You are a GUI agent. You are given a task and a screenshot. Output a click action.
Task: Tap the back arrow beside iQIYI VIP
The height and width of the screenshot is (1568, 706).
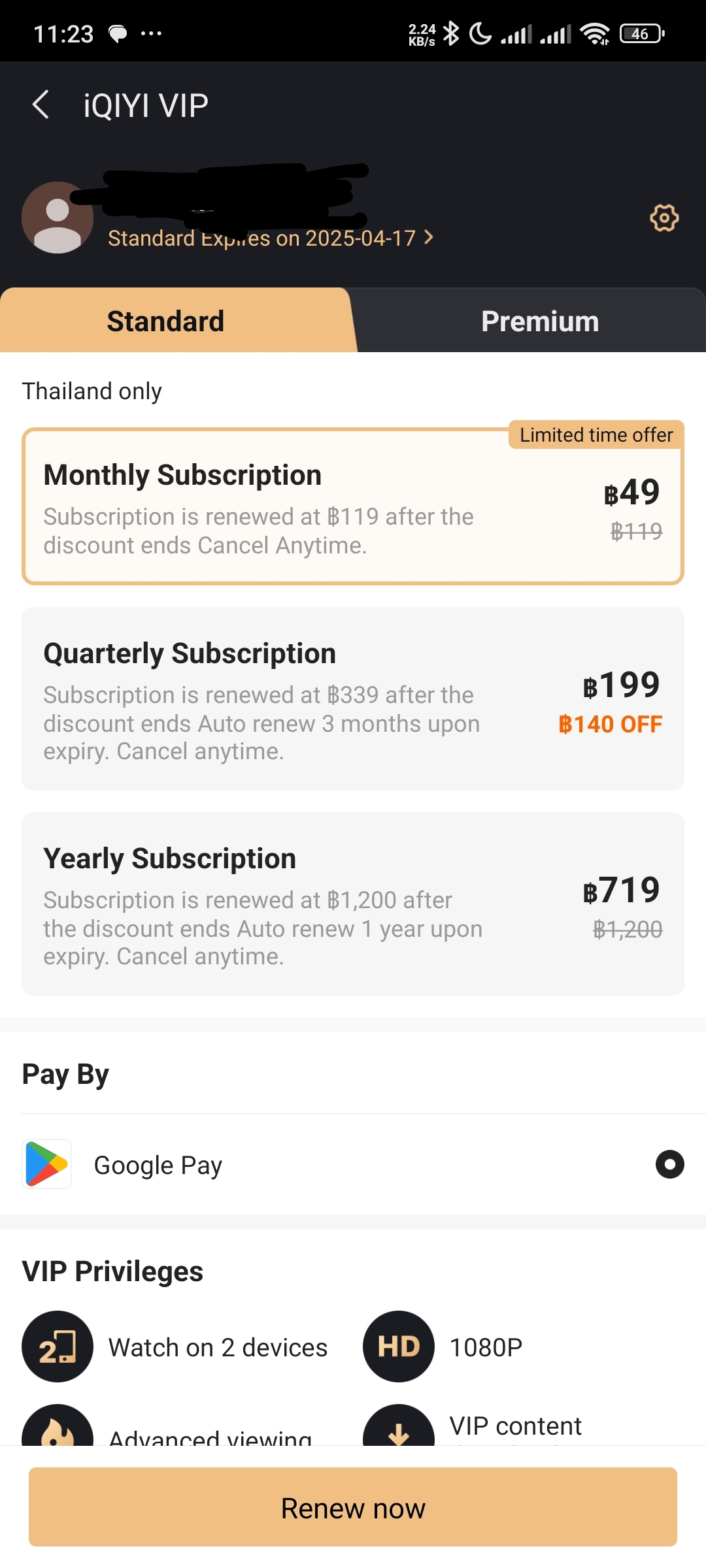[41, 105]
